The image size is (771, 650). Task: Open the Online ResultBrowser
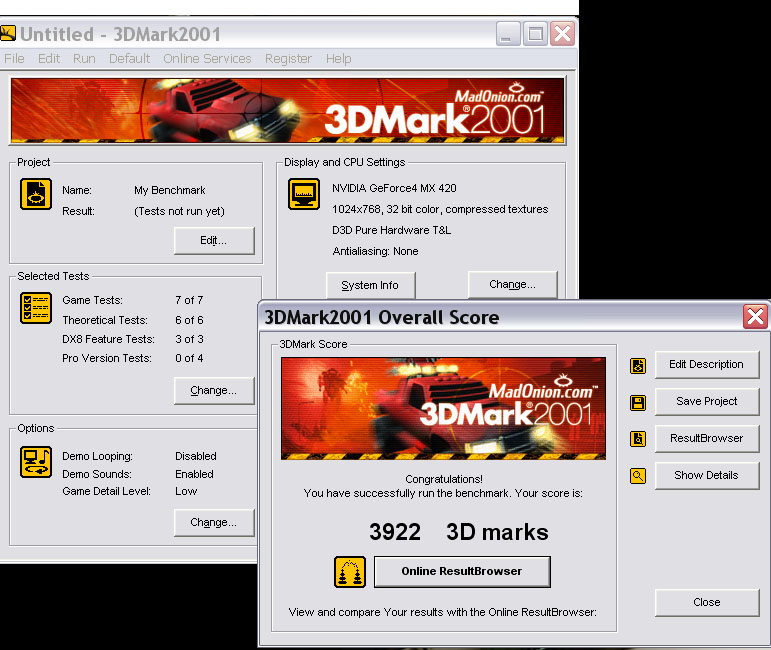point(462,571)
